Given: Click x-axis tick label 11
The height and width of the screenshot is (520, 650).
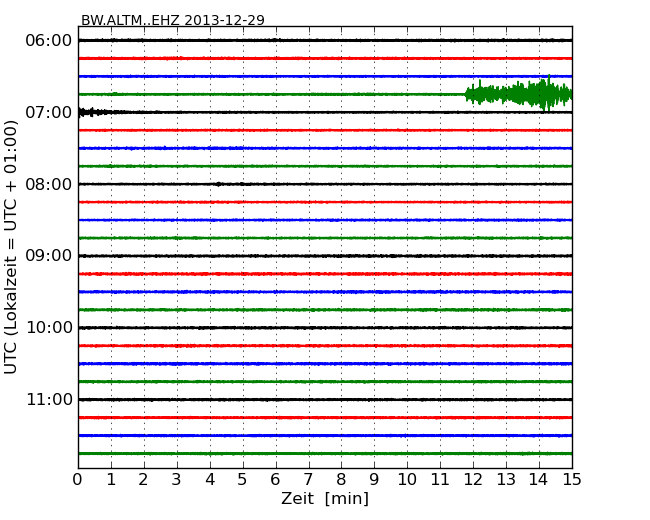Looking at the screenshot, I should [x=440, y=480].
